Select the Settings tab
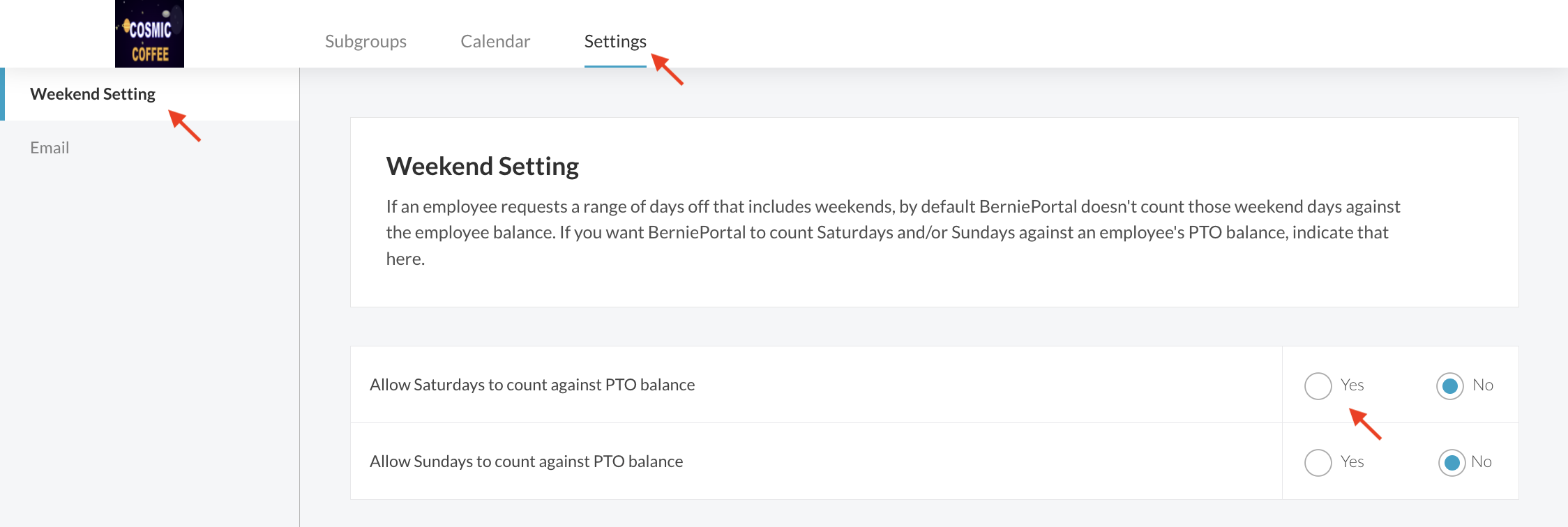 pyautogui.click(x=615, y=41)
